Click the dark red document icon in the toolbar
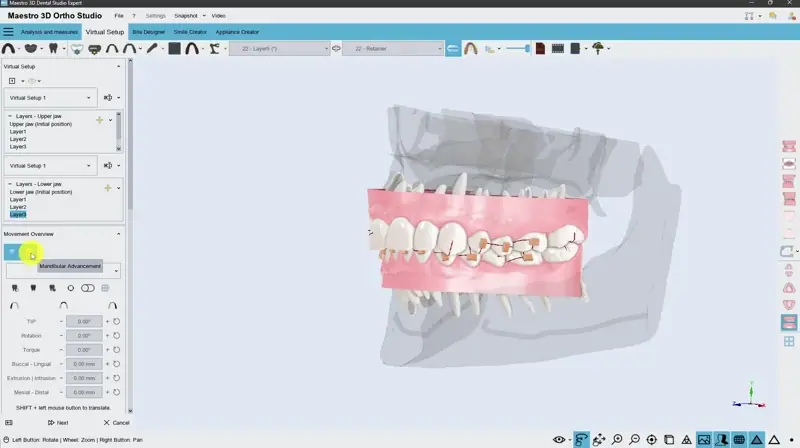 (x=540, y=48)
